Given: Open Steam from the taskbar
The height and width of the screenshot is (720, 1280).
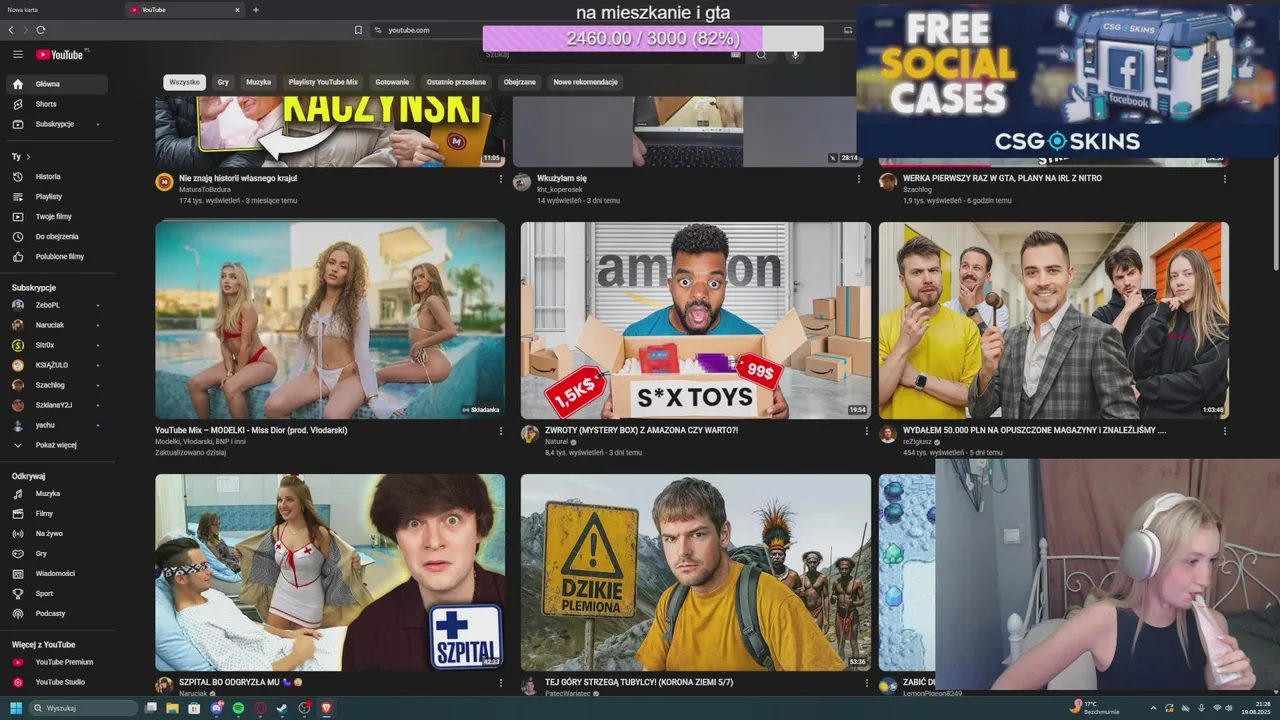Looking at the screenshot, I should (282, 708).
